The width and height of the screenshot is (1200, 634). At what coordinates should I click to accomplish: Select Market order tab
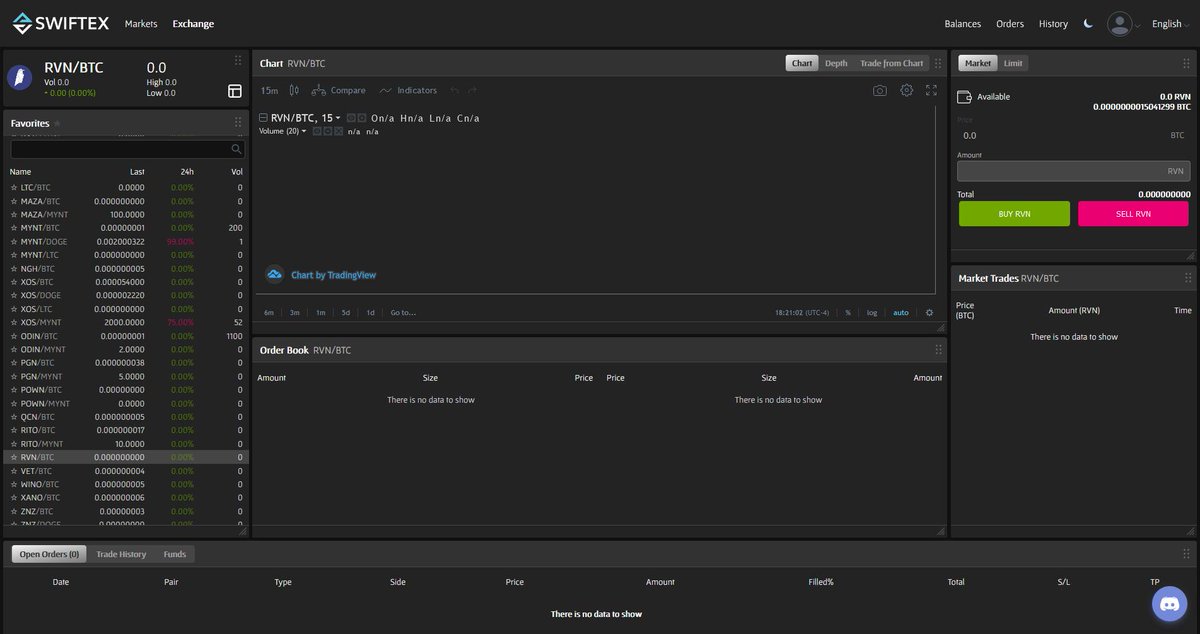tap(977, 63)
